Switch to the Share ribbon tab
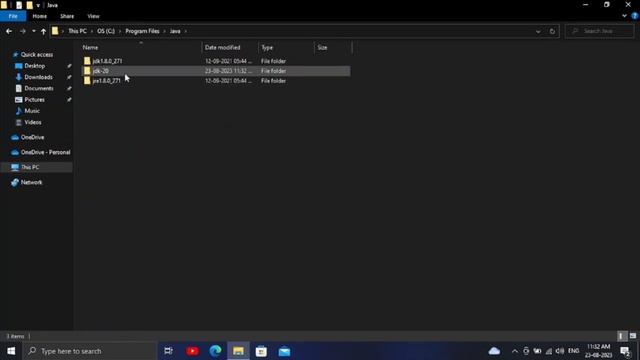Screen dimensions: 640x360 click(x=67, y=16)
